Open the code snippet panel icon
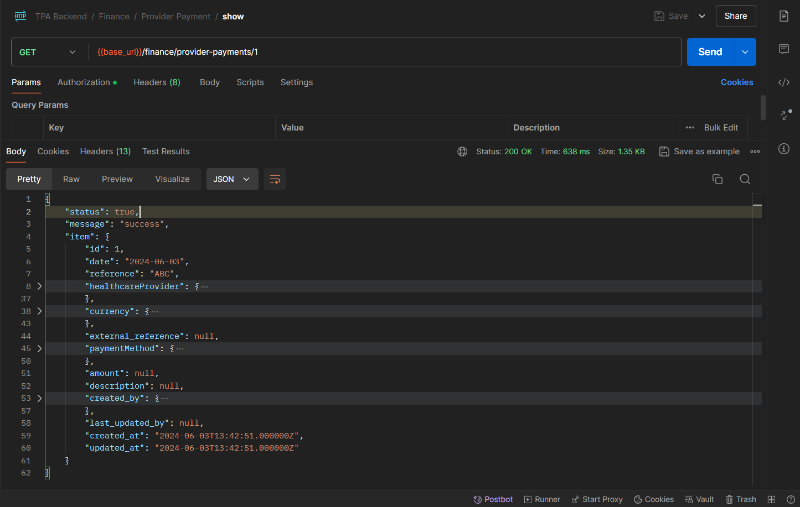Viewport: 800px width, 507px height. coord(784,82)
